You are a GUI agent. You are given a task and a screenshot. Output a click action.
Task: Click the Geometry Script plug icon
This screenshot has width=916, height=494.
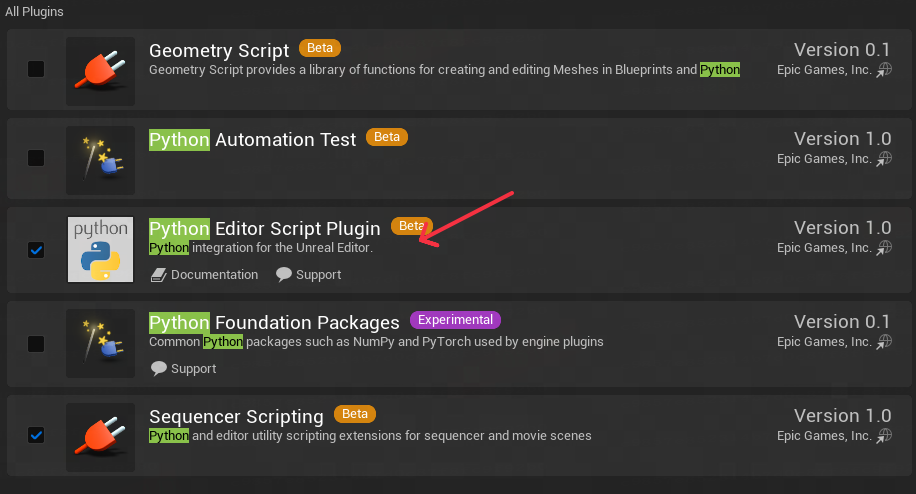tap(100, 71)
